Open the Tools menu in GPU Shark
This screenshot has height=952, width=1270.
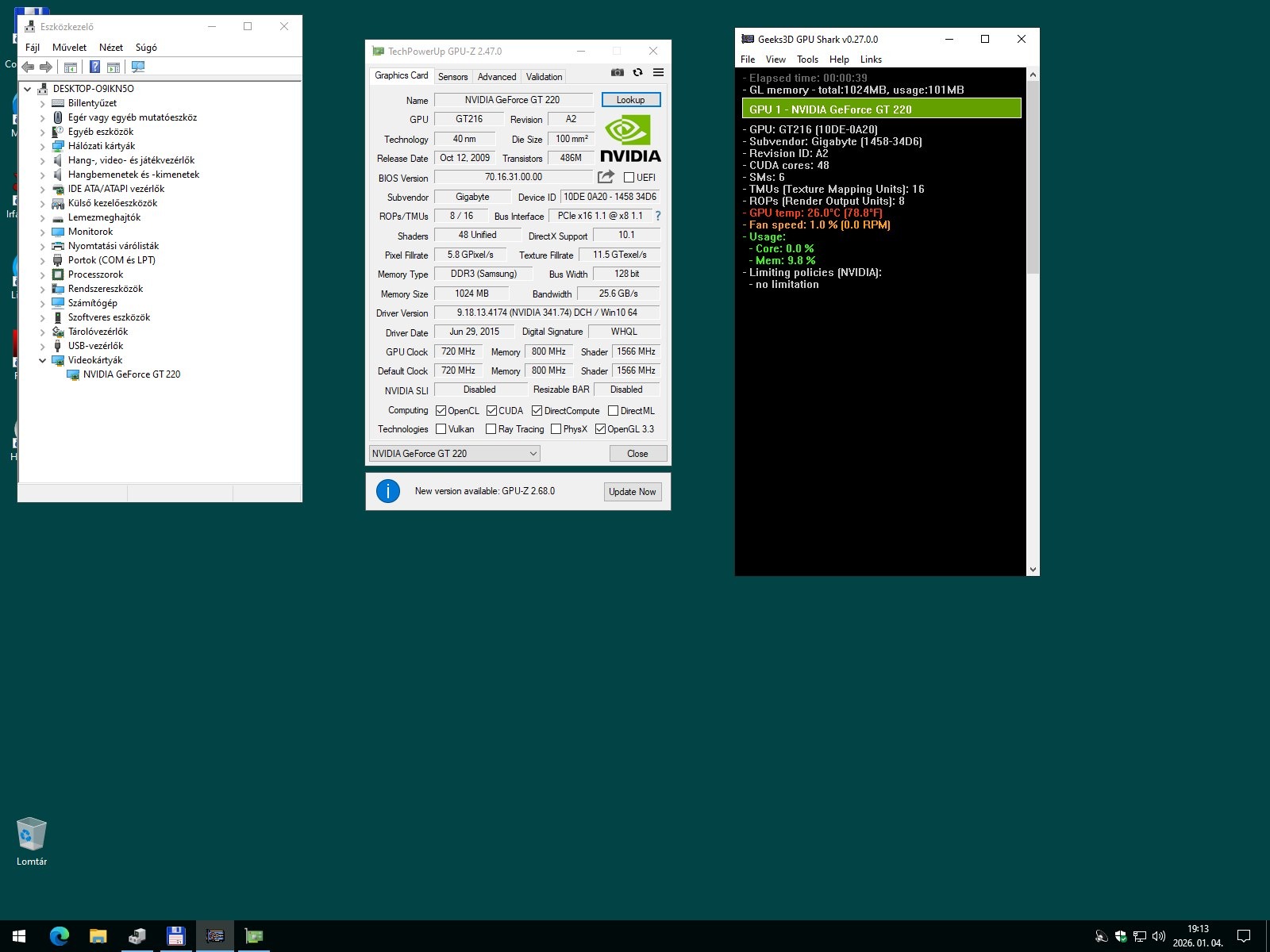point(807,59)
